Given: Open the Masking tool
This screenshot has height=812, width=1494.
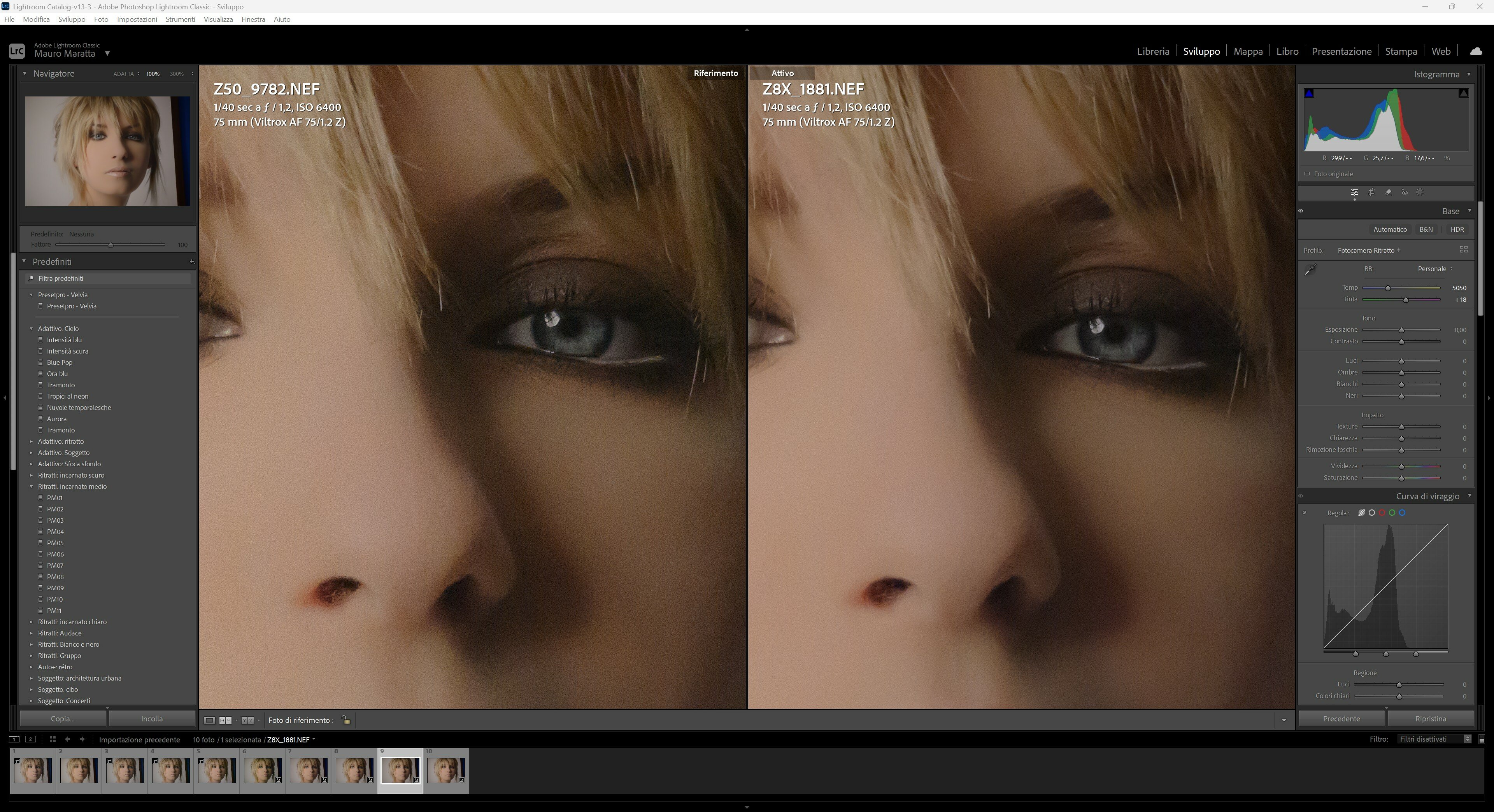Looking at the screenshot, I should point(1420,192).
